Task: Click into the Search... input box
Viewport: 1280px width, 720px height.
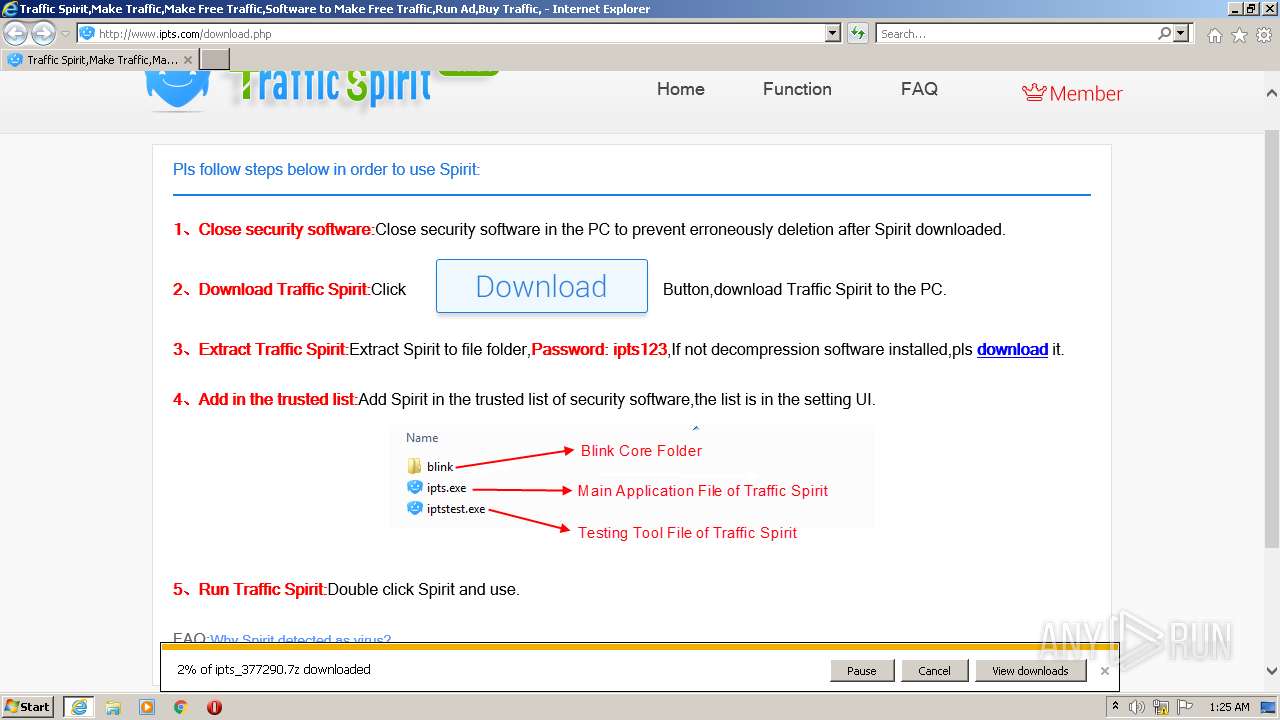Action: tap(1015, 34)
